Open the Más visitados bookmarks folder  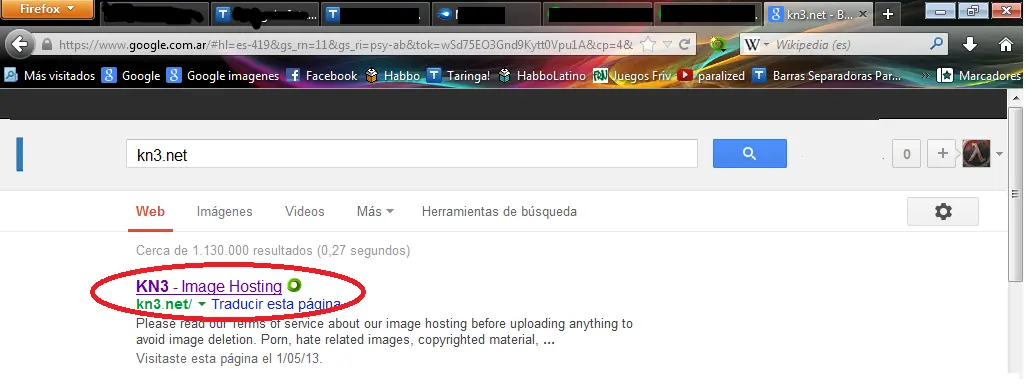[x=50, y=76]
